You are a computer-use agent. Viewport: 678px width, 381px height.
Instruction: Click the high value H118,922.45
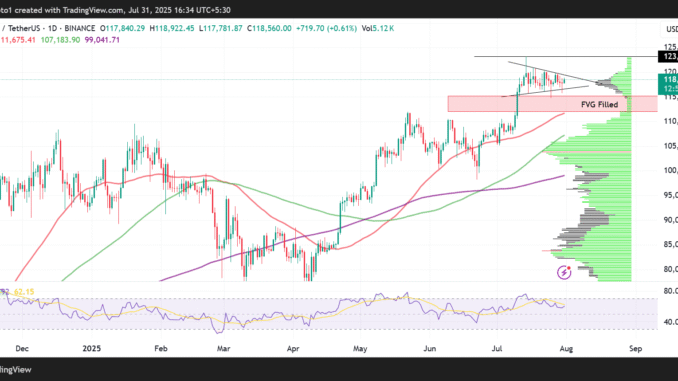pos(172,29)
